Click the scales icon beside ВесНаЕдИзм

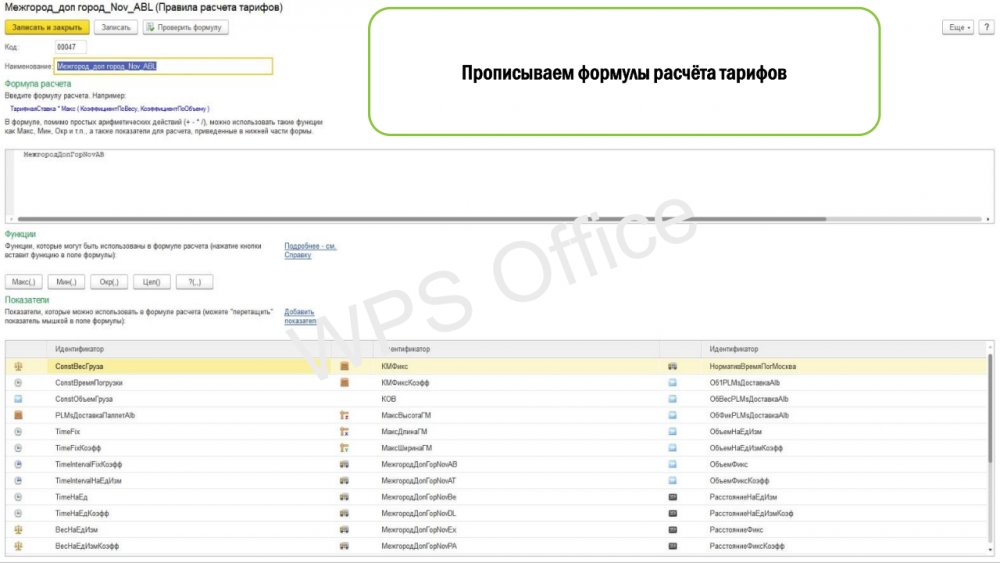tap(18, 529)
